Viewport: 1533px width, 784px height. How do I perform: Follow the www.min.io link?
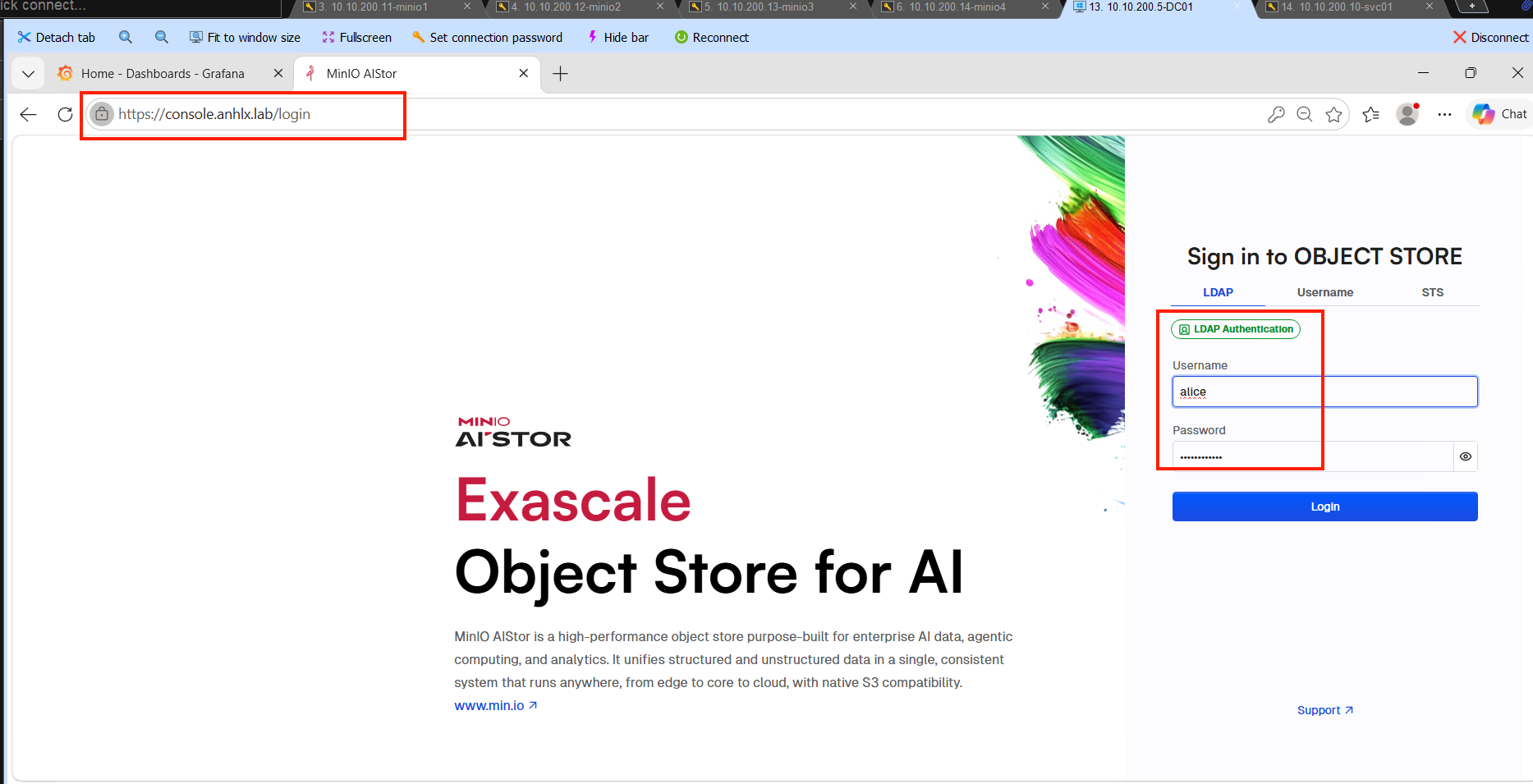click(496, 705)
